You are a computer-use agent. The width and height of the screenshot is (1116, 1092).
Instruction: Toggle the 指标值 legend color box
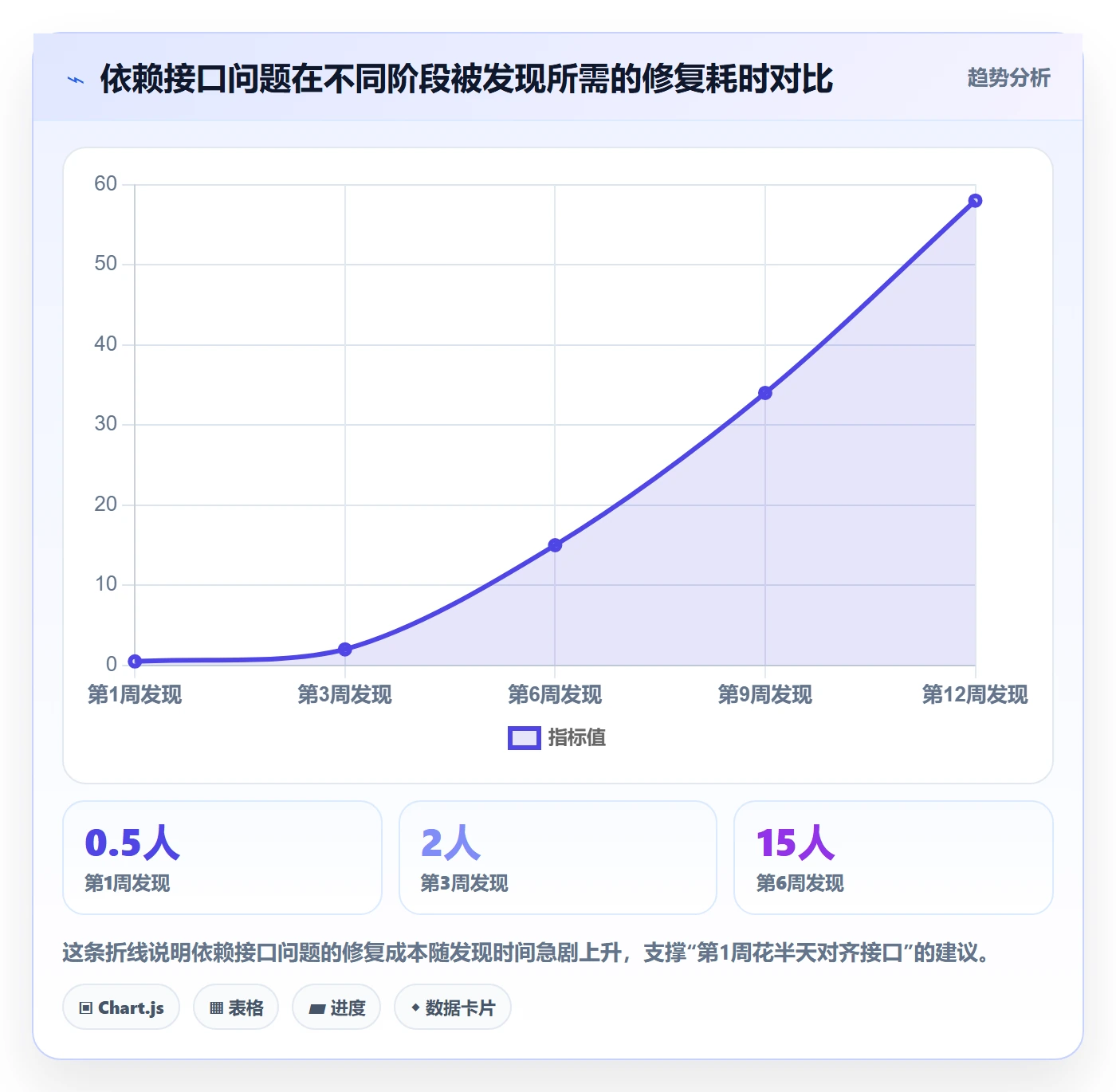[x=525, y=738]
